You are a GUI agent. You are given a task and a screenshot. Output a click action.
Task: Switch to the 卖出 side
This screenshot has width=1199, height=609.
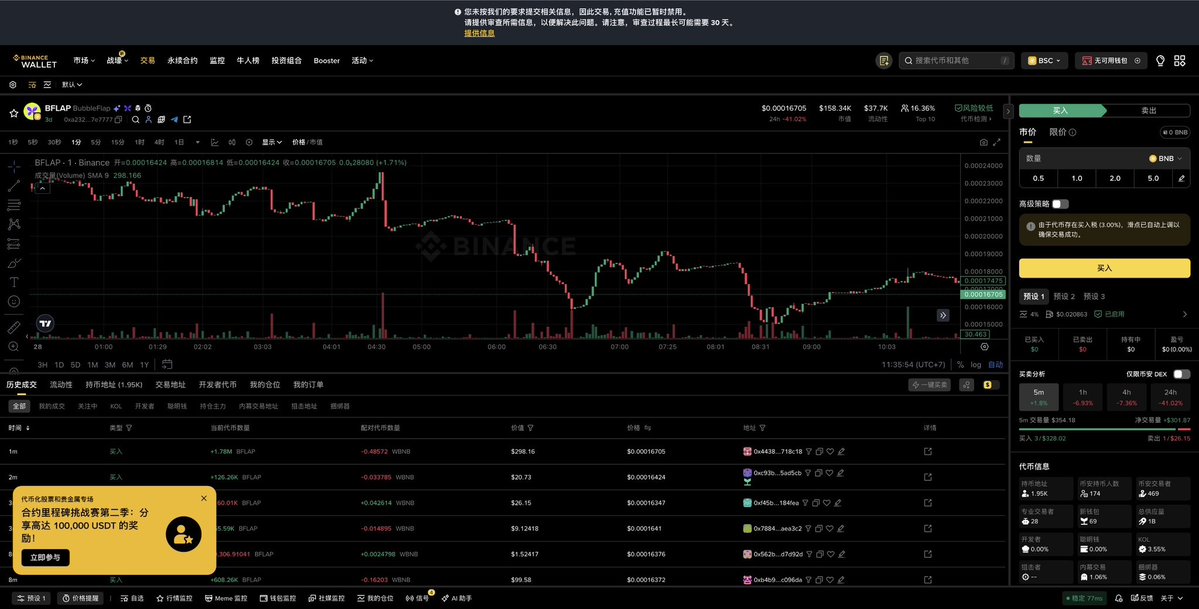[1149, 111]
